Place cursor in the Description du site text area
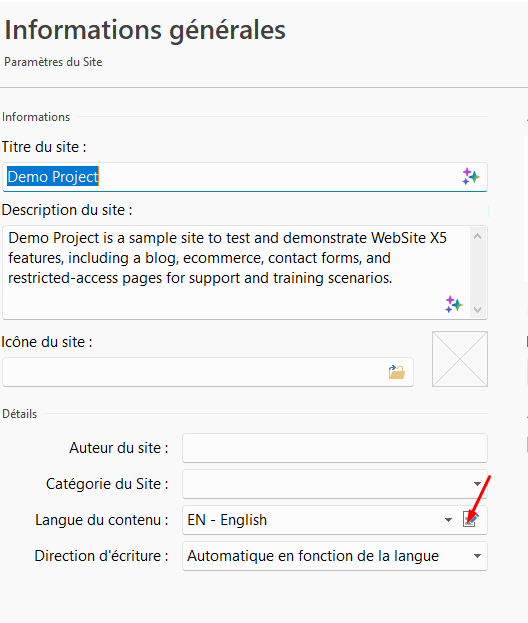Screen dimensions: 528x623 [x=236, y=272]
